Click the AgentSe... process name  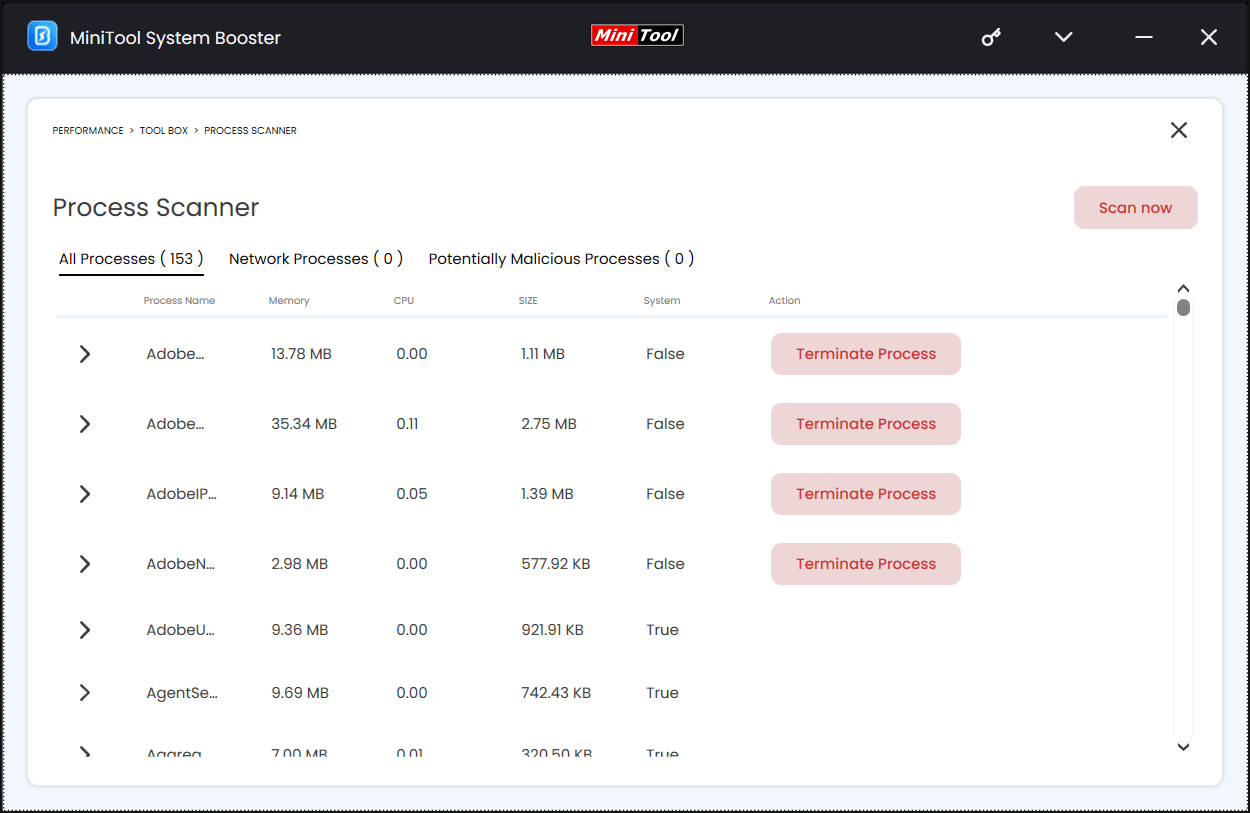click(x=182, y=693)
